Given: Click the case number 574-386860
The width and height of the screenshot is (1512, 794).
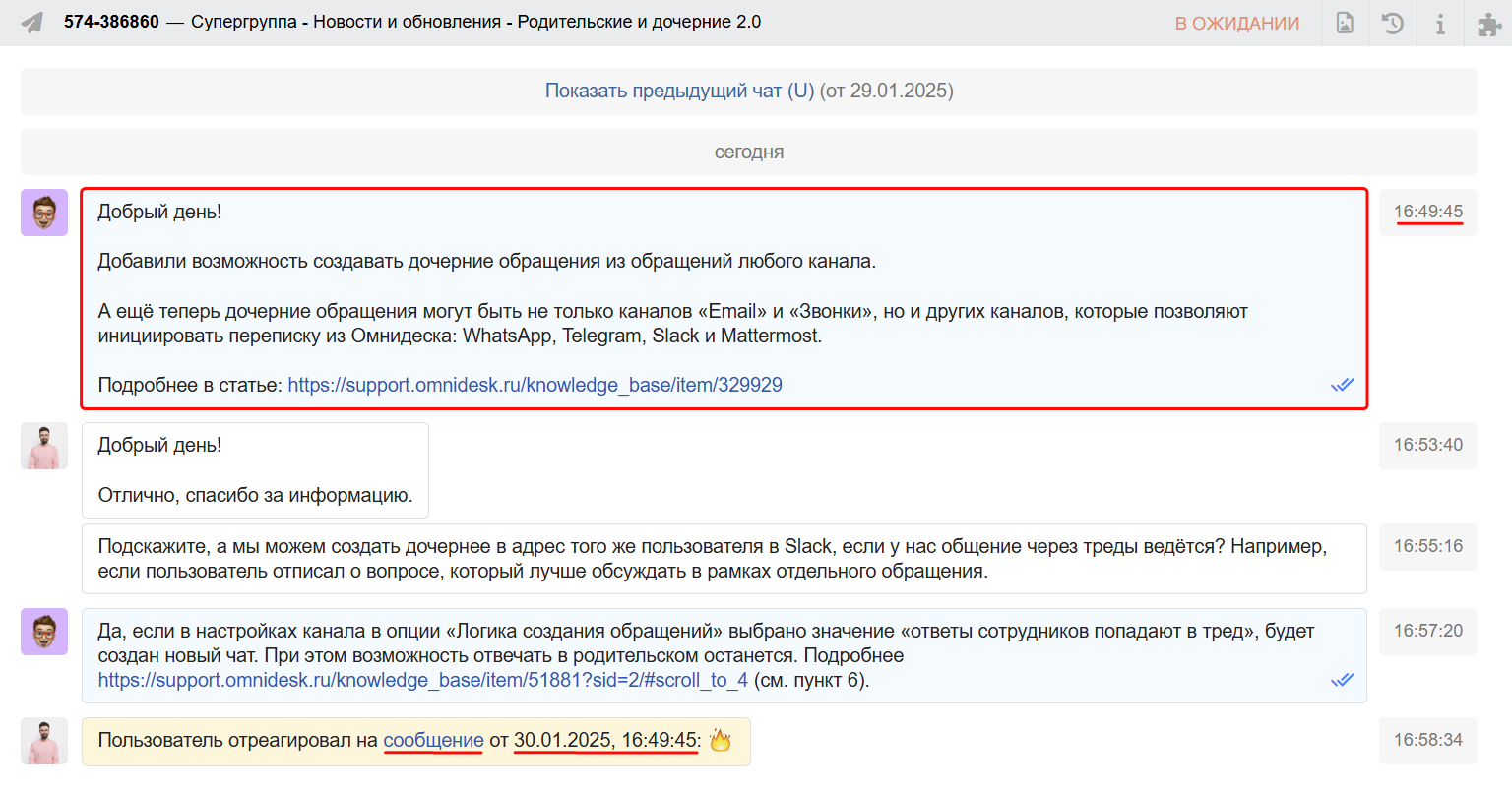Looking at the screenshot, I should 111,22.
